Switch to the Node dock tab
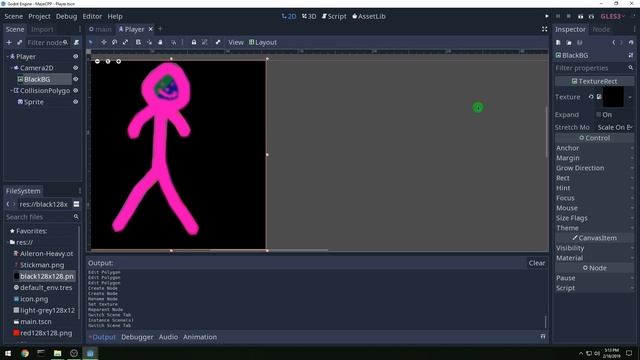 point(601,29)
